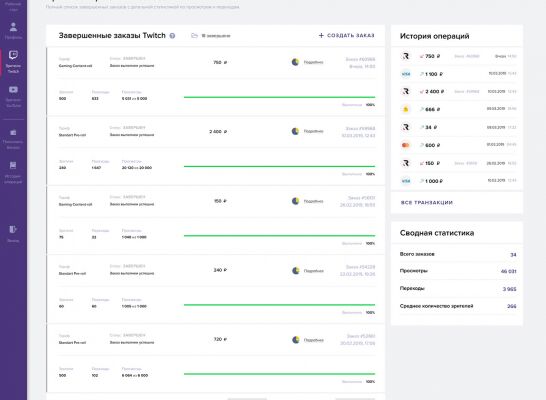Viewport: 546px width, 400px height.
Task: Click R logo icon in 150 ₽ operation row
Action: coord(406,163)
